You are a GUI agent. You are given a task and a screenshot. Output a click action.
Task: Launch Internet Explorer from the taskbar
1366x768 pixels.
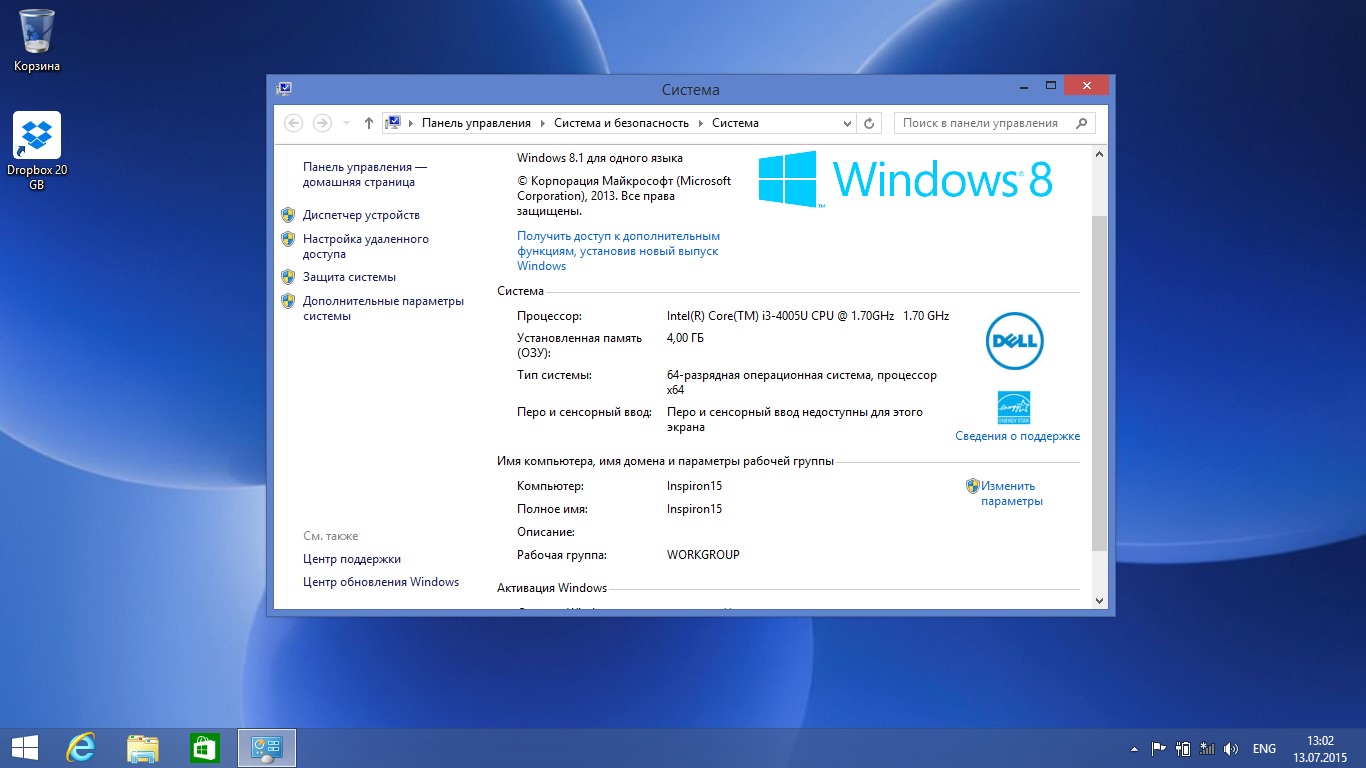(x=80, y=748)
